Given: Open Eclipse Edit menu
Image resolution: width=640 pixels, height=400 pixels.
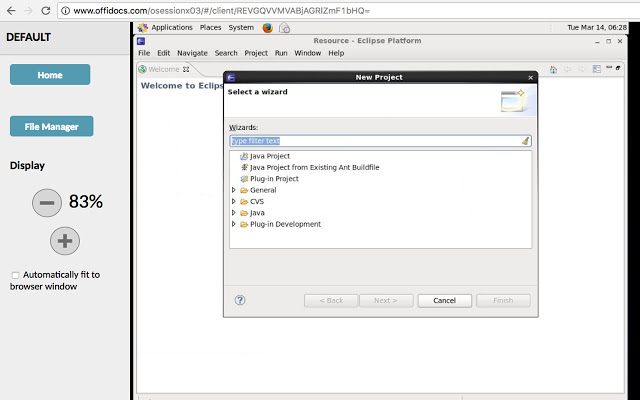Looking at the screenshot, I should point(163,53).
